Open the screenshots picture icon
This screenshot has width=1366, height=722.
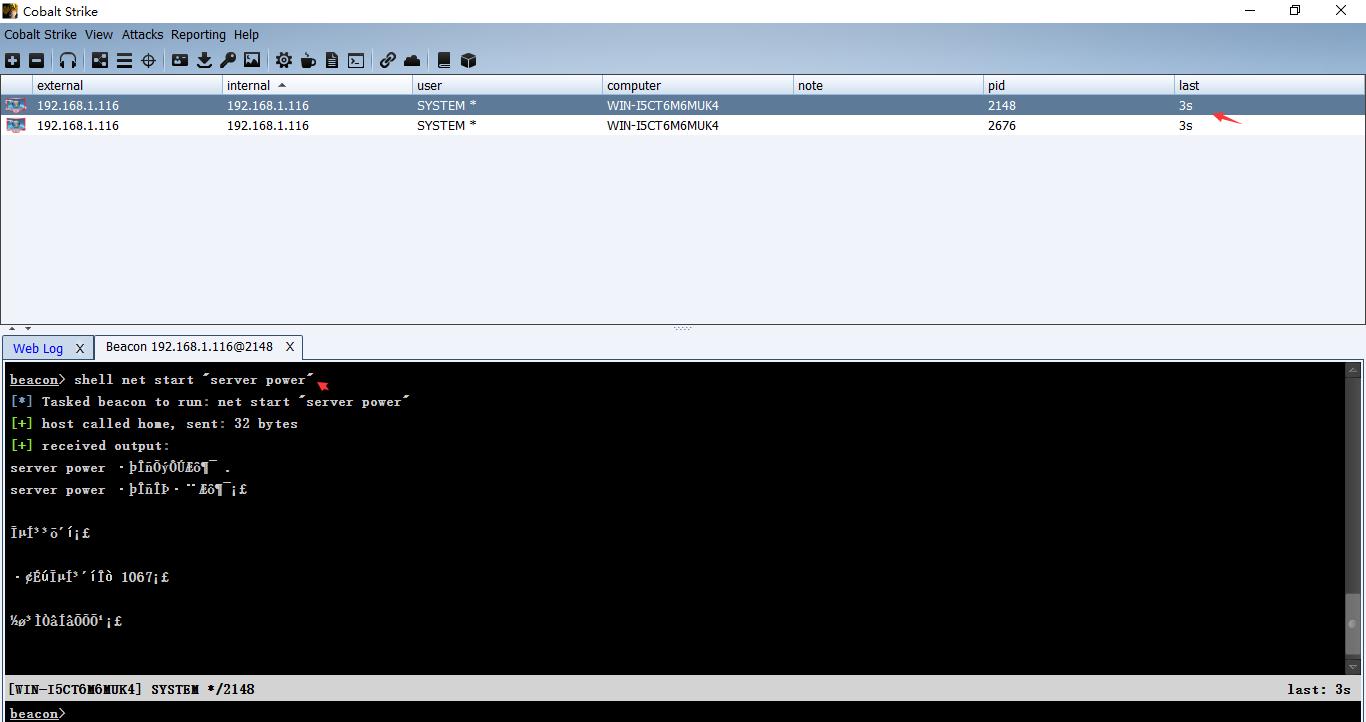[252, 60]
